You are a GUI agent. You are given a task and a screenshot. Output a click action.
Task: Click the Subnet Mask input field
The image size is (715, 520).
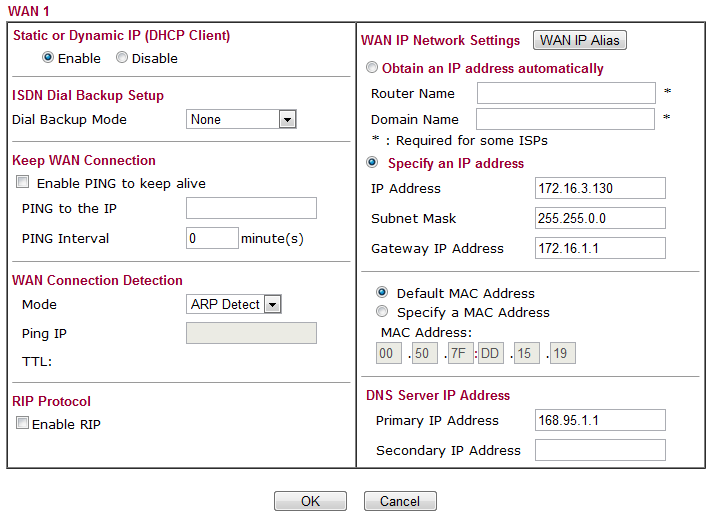pyautogui.click(x=600, y=218)
